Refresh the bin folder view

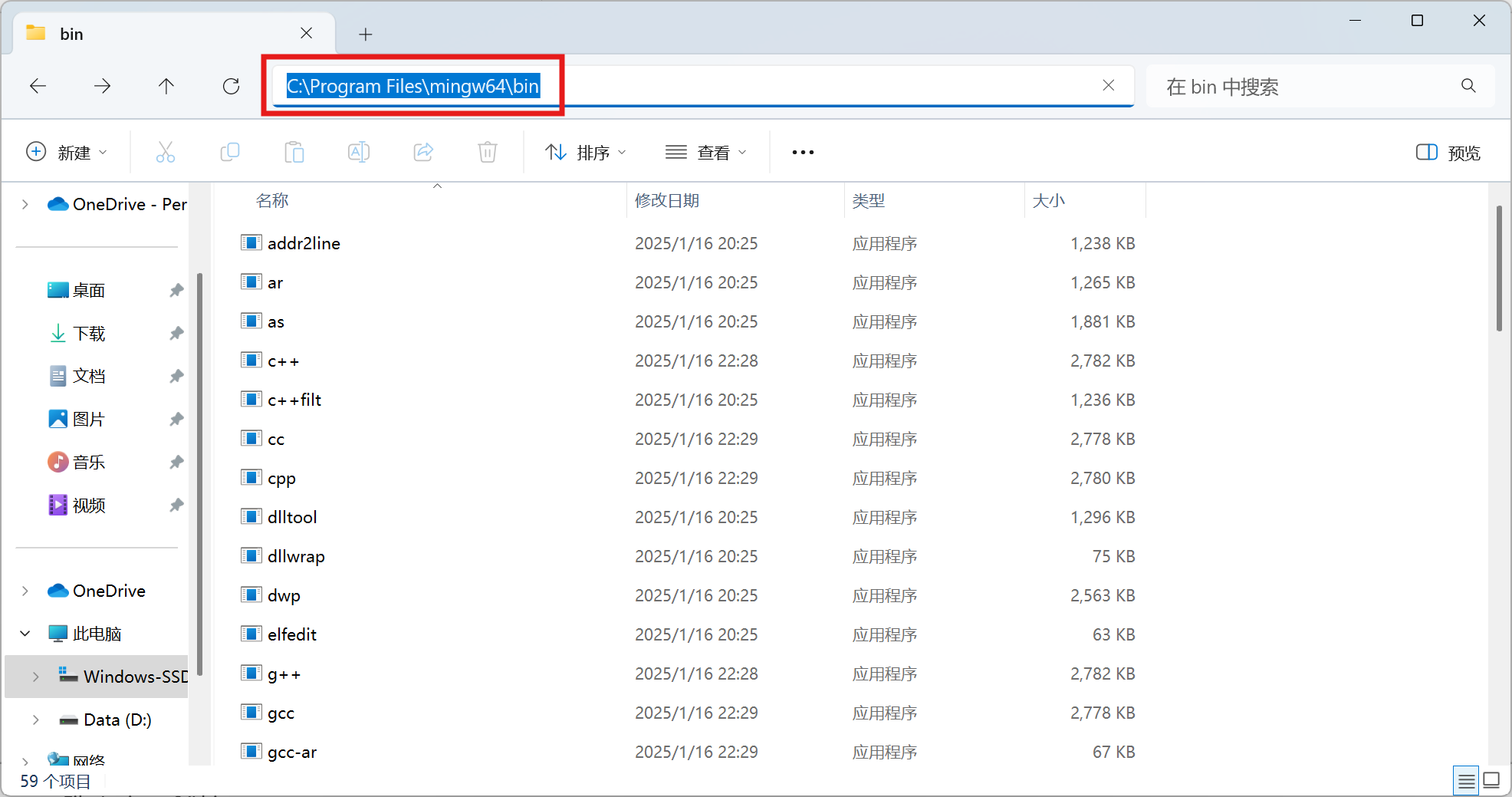pyautogui.click(x=231, y=86)
